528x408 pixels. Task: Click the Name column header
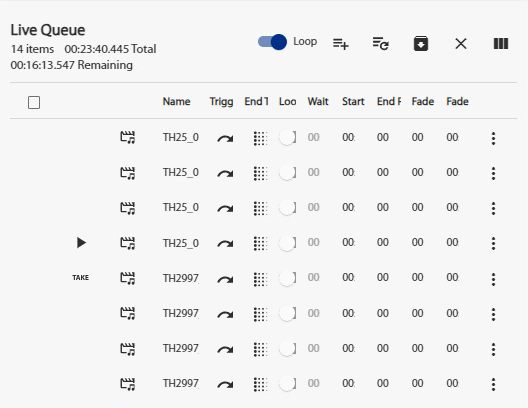[176, 101]
